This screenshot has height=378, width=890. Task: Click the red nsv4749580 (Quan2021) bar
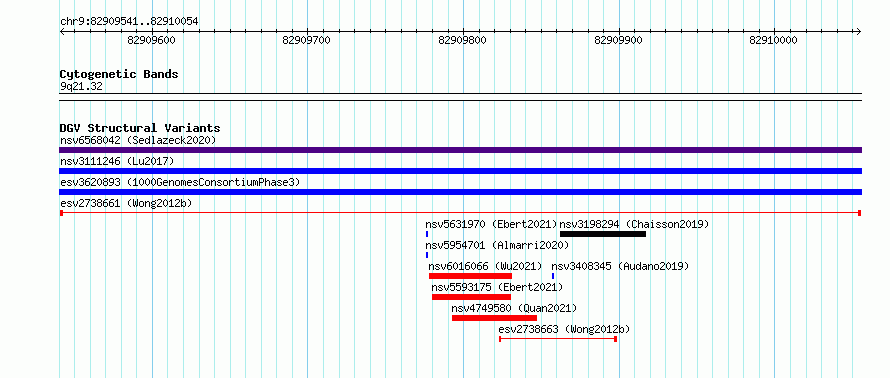(494, 318)
